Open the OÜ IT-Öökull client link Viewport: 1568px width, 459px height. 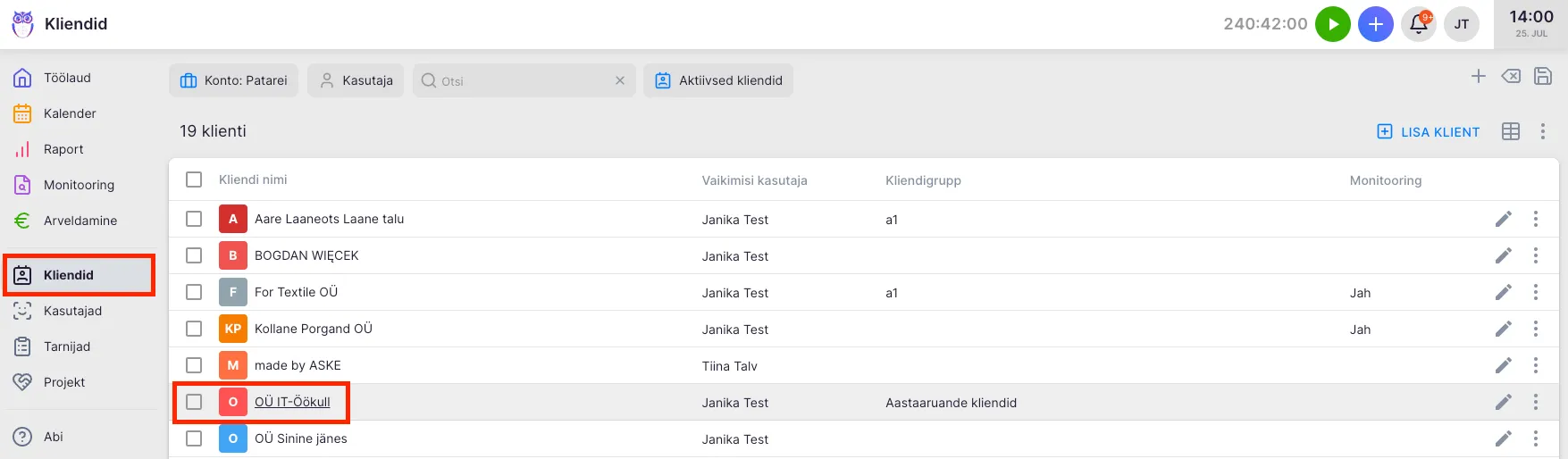click(x=292, y=402)
